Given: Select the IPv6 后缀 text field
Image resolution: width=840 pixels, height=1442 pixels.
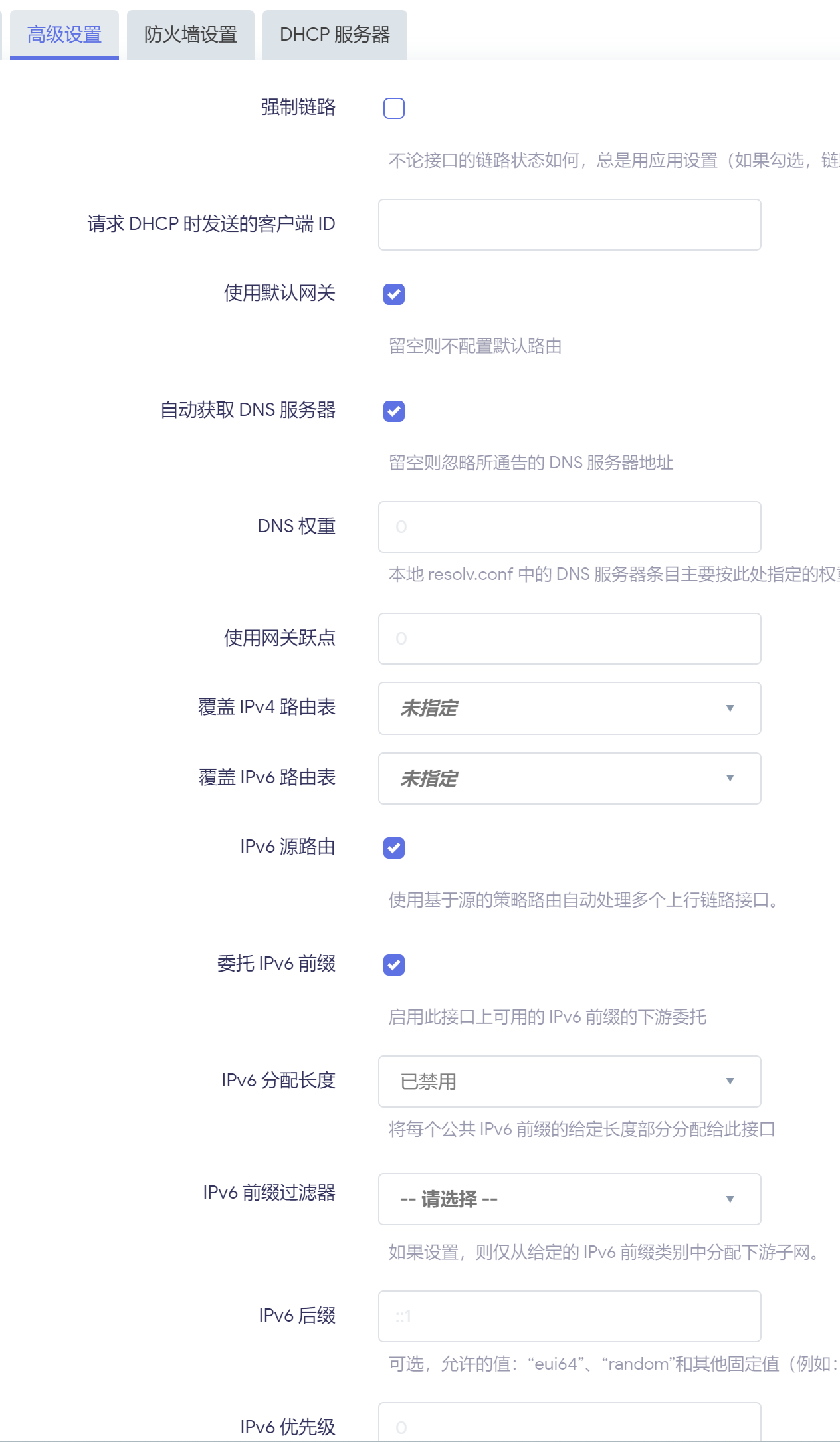Looking at the screenshot, I should [570, 1316].
